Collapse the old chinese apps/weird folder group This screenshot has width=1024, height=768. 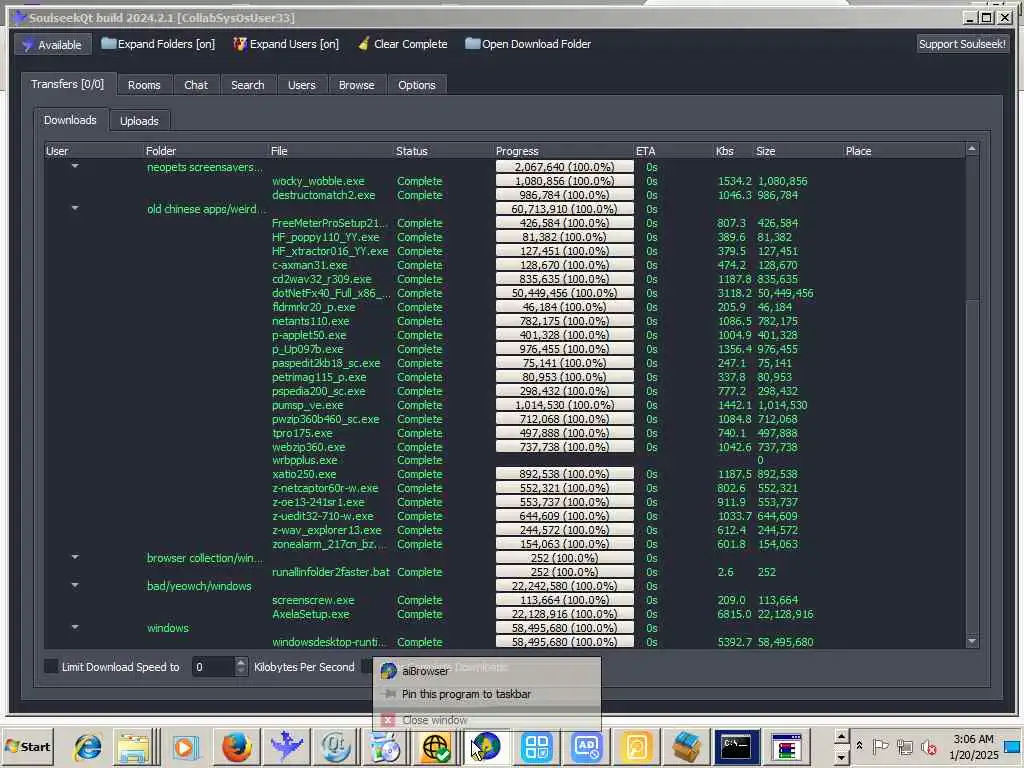75,208
